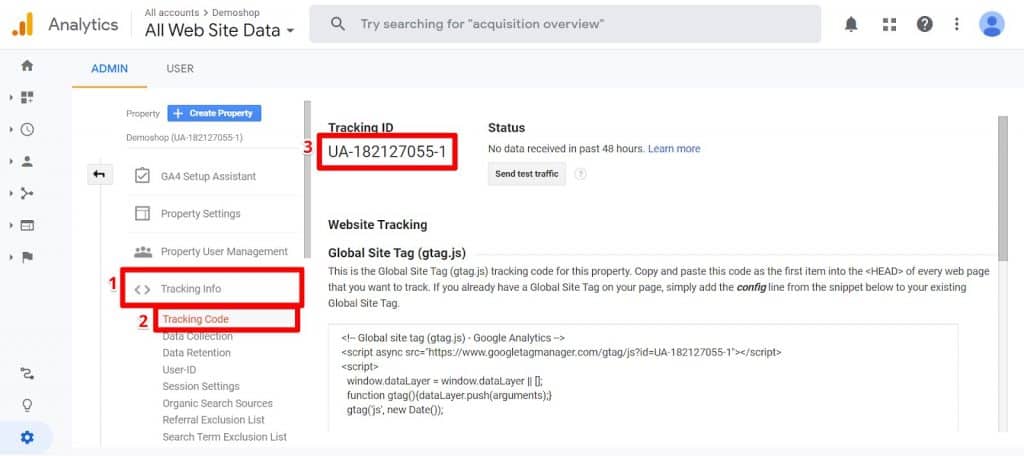Select Search Term Exclusion List item
The image size is (1024, 456).
(x=225, y=437)
